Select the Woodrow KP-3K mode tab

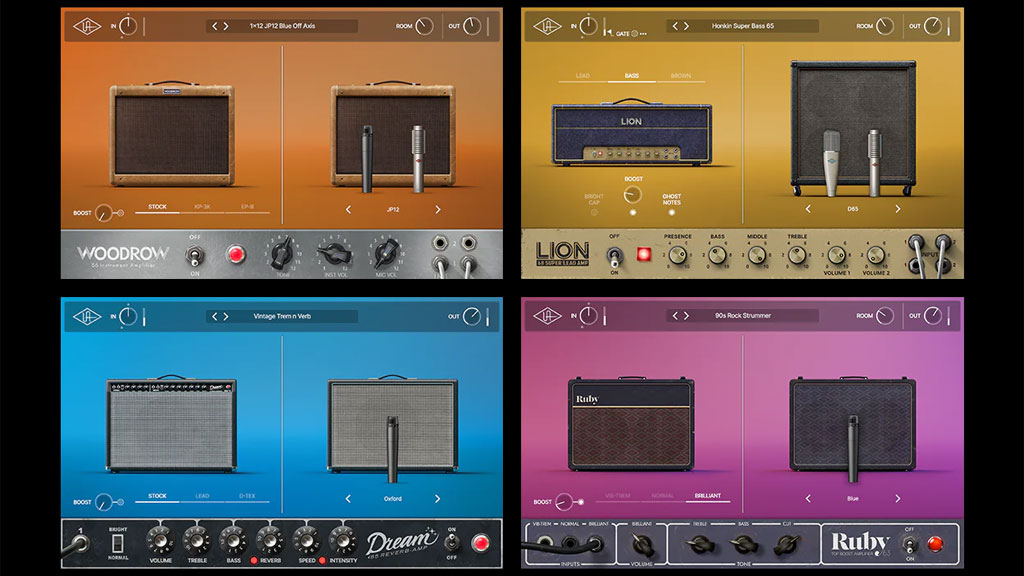coord(202,207)
